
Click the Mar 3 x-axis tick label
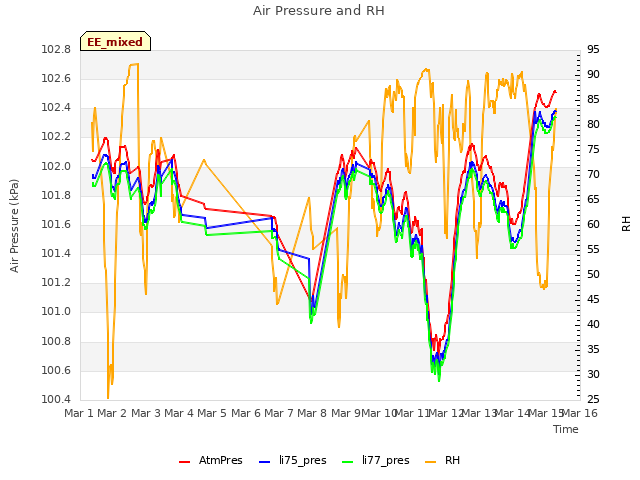(146, 413)
